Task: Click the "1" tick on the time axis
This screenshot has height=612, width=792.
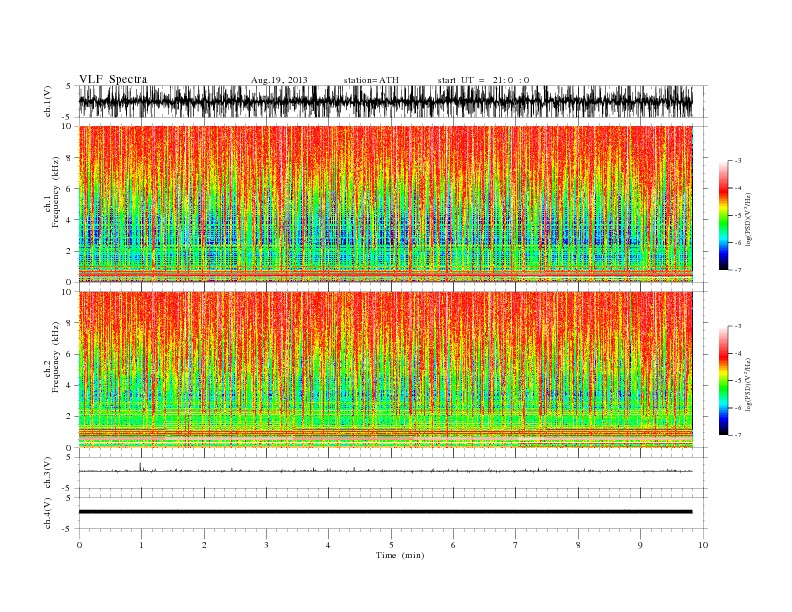Action: coord(141,545)
